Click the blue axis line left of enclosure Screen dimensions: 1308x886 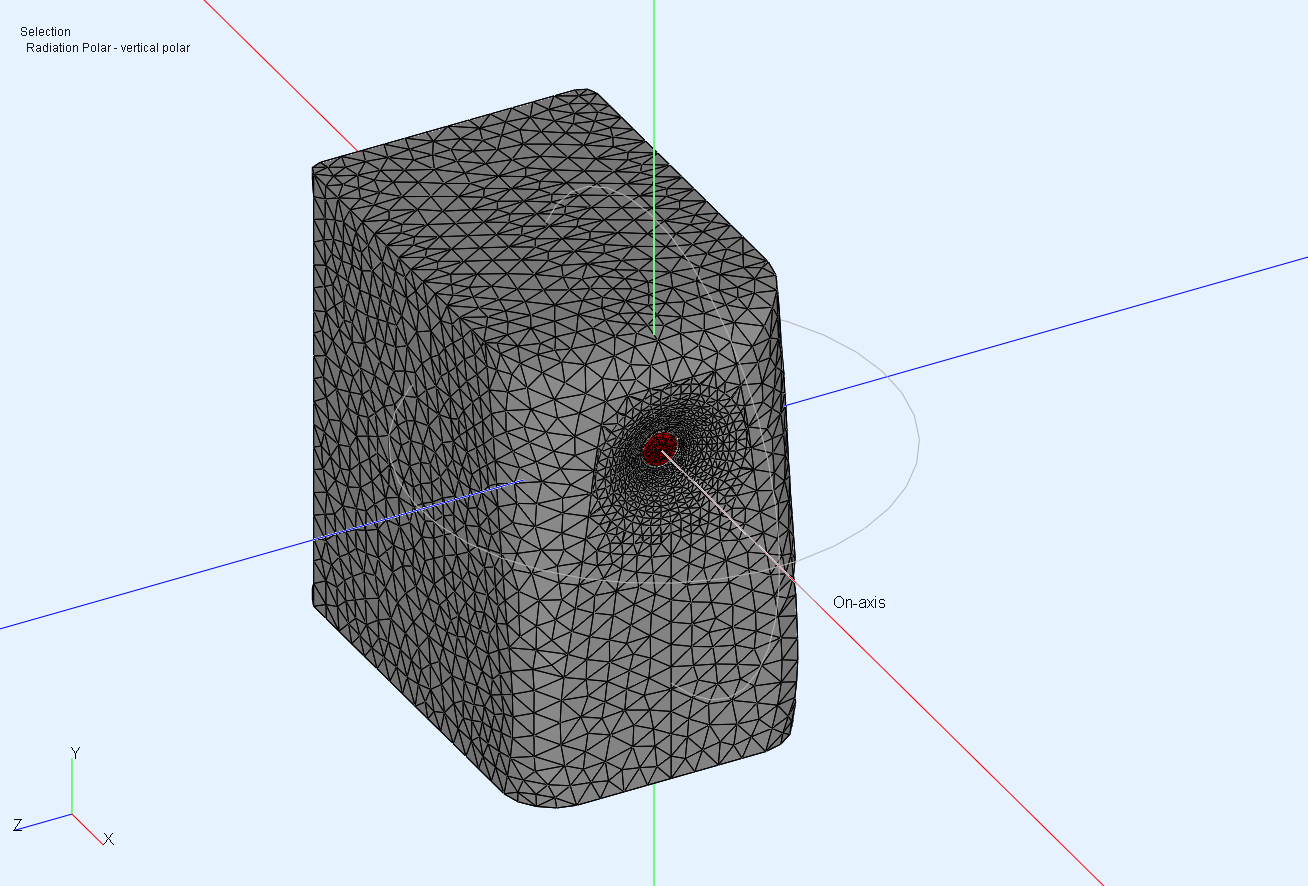(x=150, y=588)
